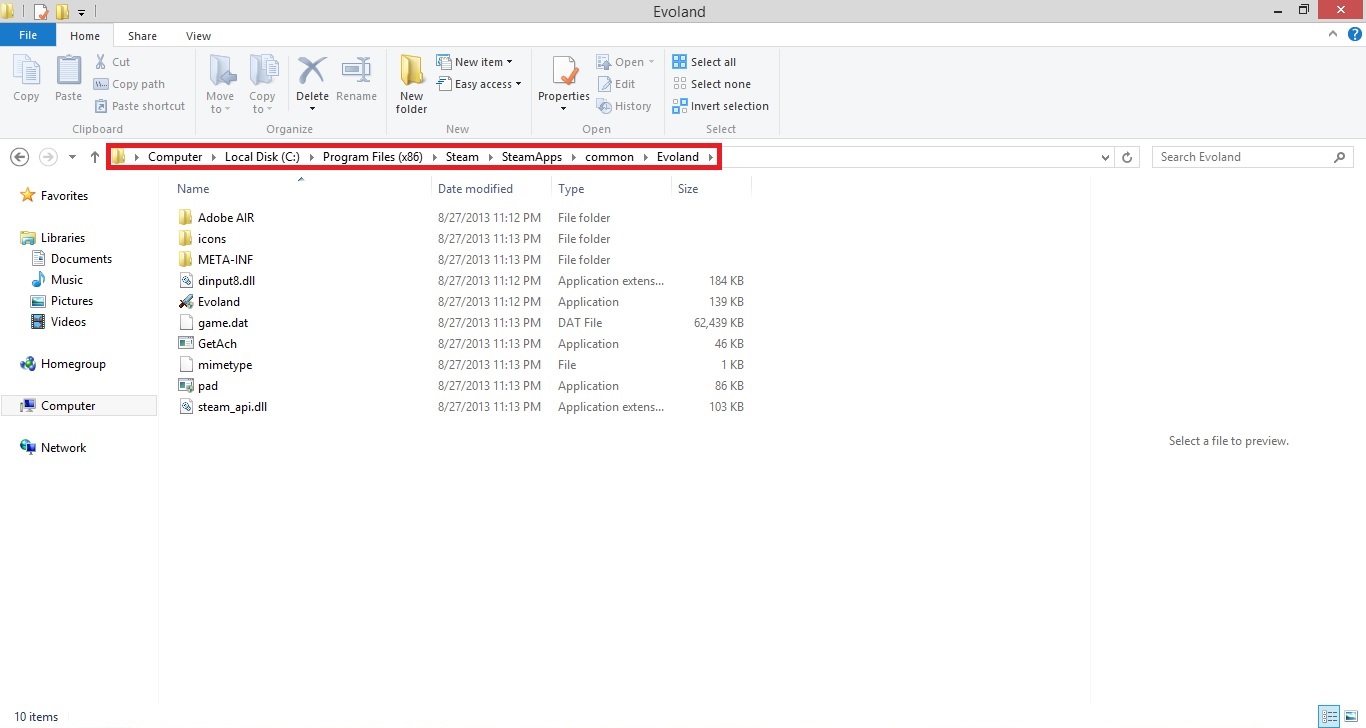
Task: Click Program Files (x86) breadcrumb
Action: coord(373,157)
